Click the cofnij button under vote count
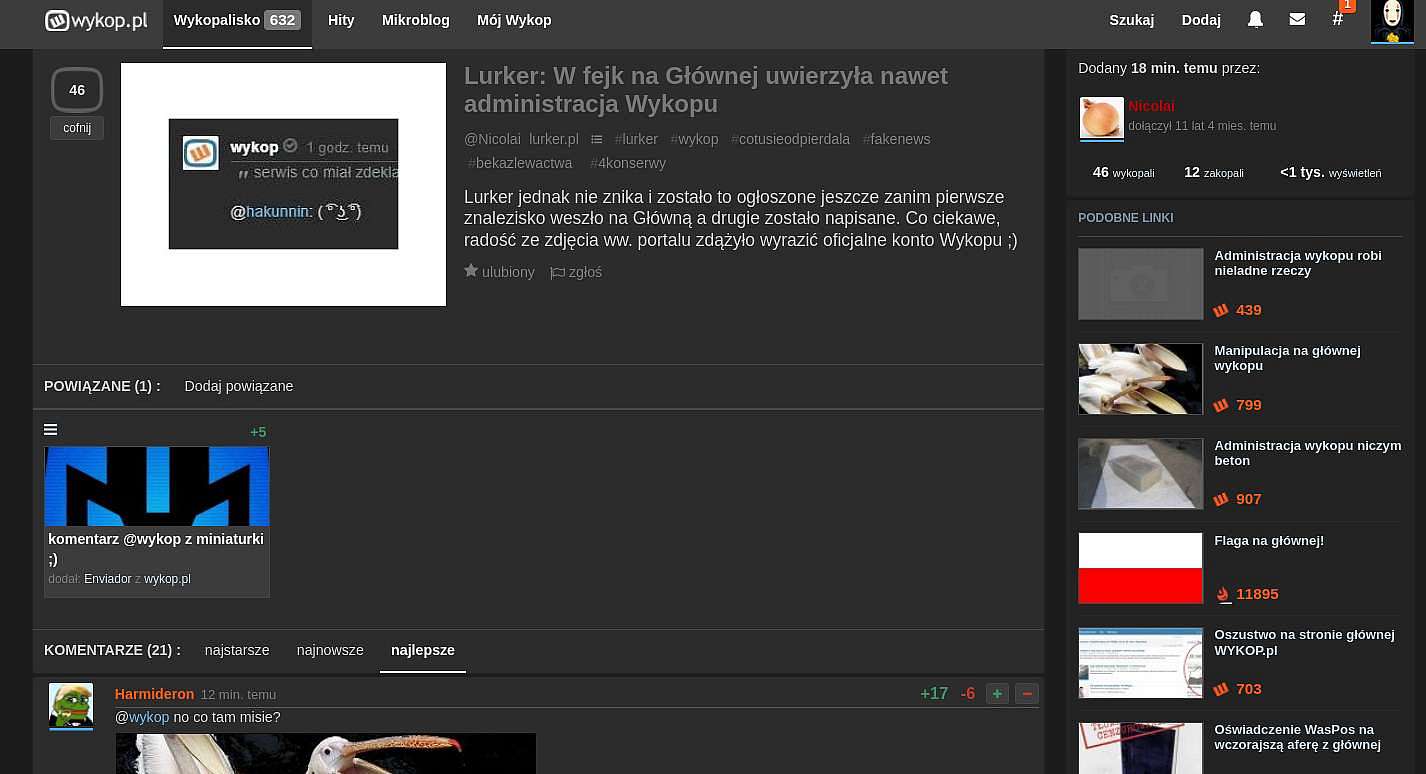 pos(77,128)
